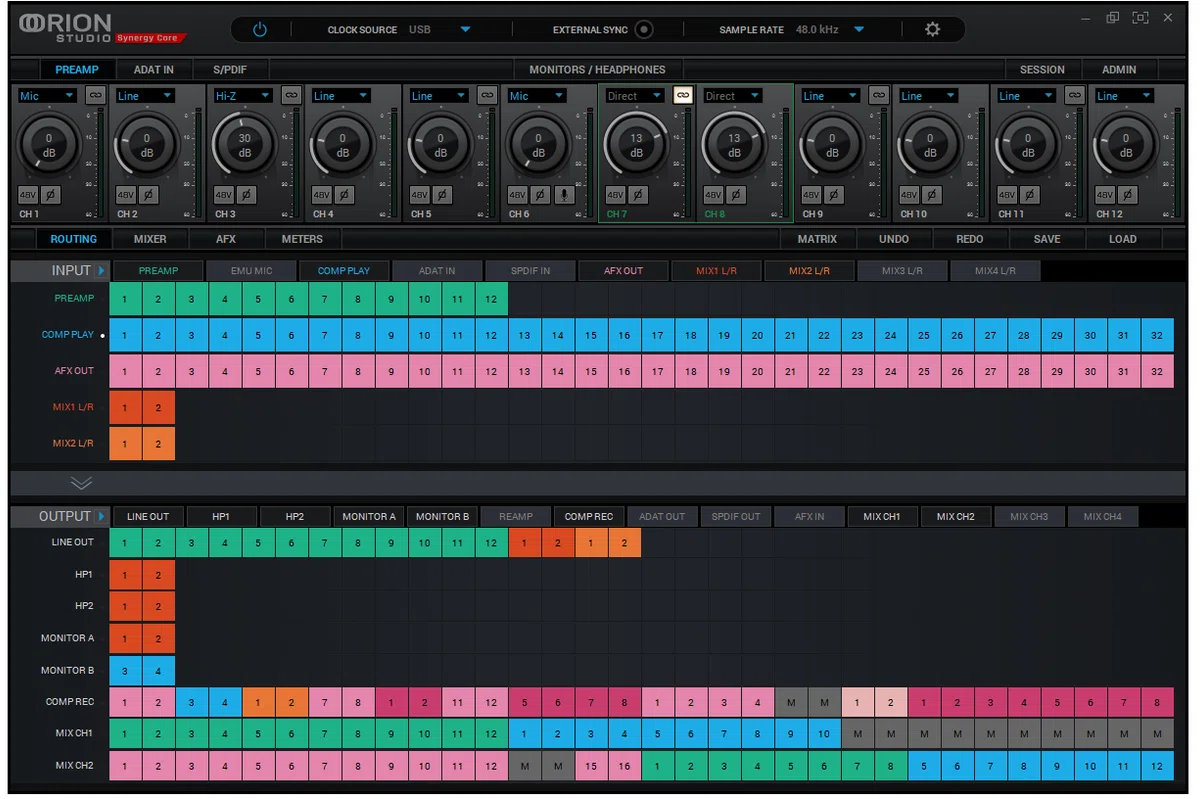This screenshot has height=799, width=1200.
Task: Click the double chevron collapse icon below inputs
Action: pyautogui.click(x=81, y=483)
